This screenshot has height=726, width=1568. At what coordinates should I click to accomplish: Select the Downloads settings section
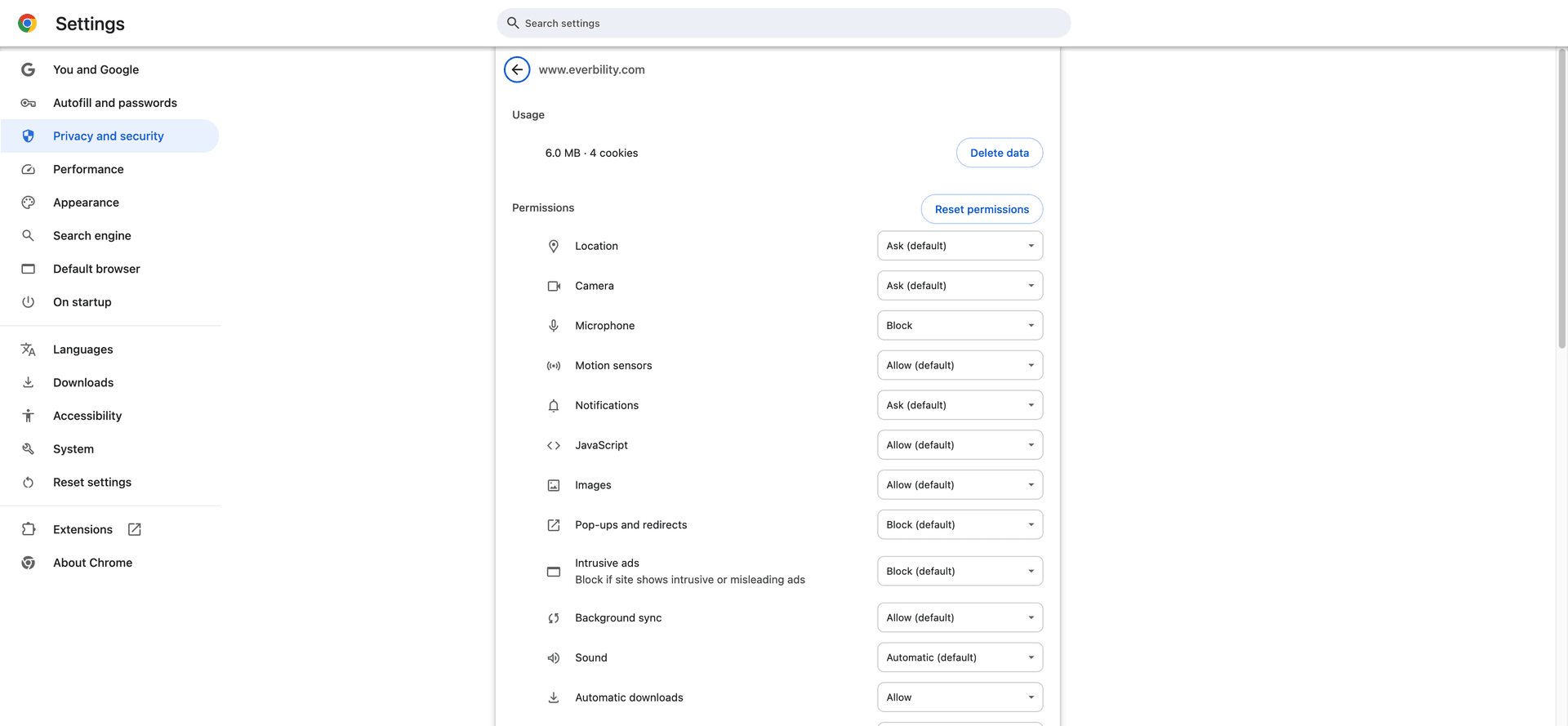tap(83, 382)
